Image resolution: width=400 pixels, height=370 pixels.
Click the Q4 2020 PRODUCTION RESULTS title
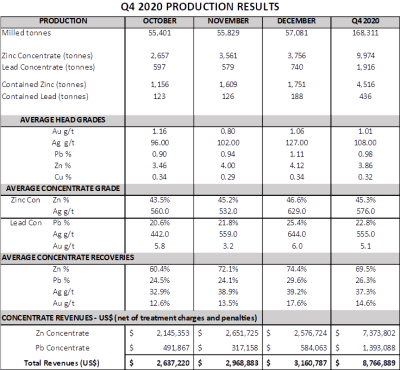(200, 7)
